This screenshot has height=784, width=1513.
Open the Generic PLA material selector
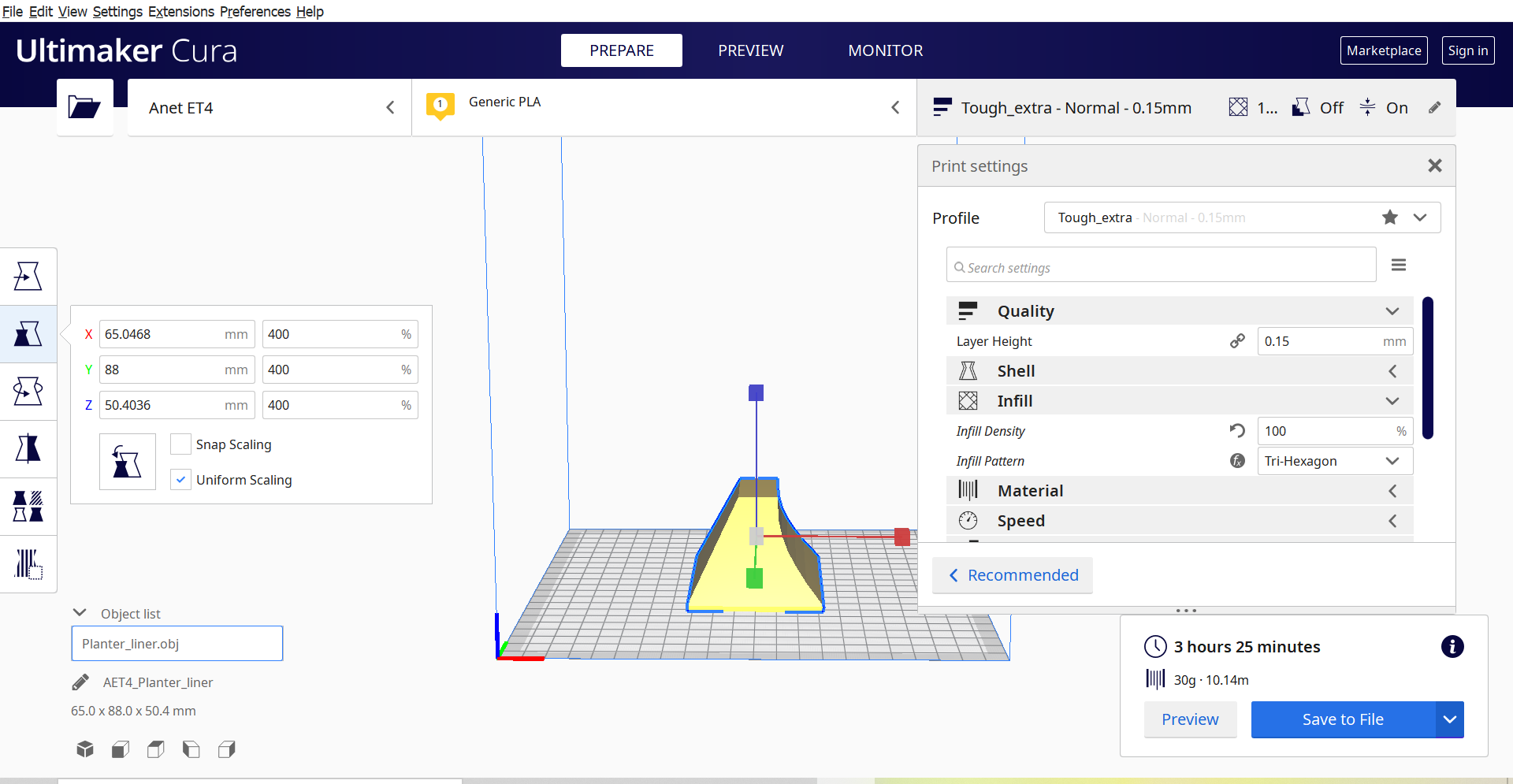664,108
